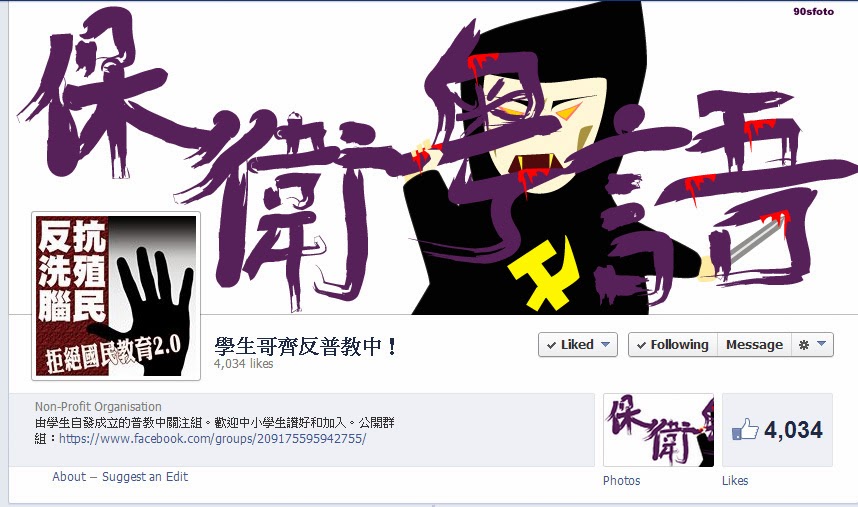Expand the Liked dropdown arrow

[605, 345]
